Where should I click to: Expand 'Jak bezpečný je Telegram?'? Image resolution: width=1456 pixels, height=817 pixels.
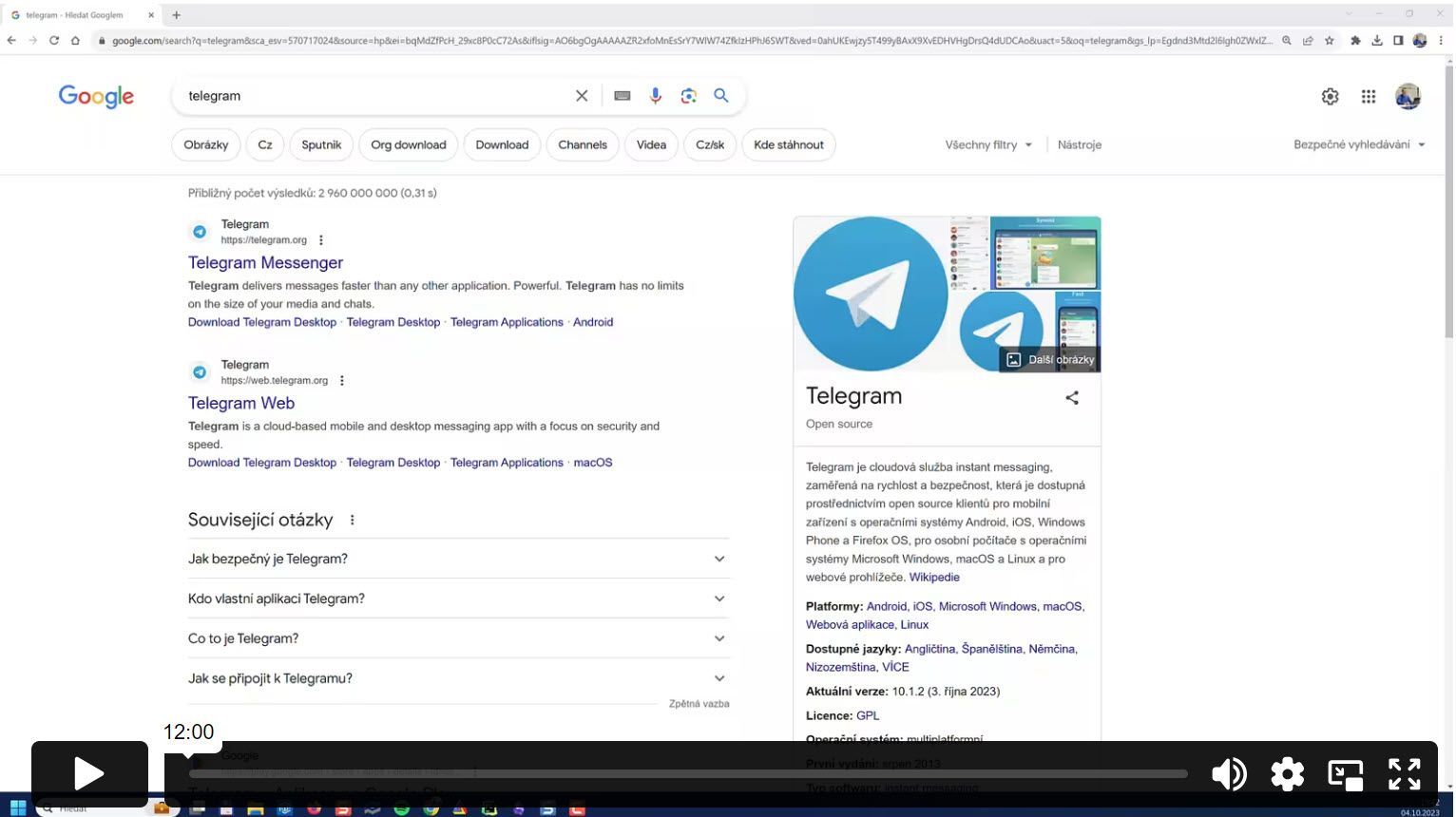[459, 559]
